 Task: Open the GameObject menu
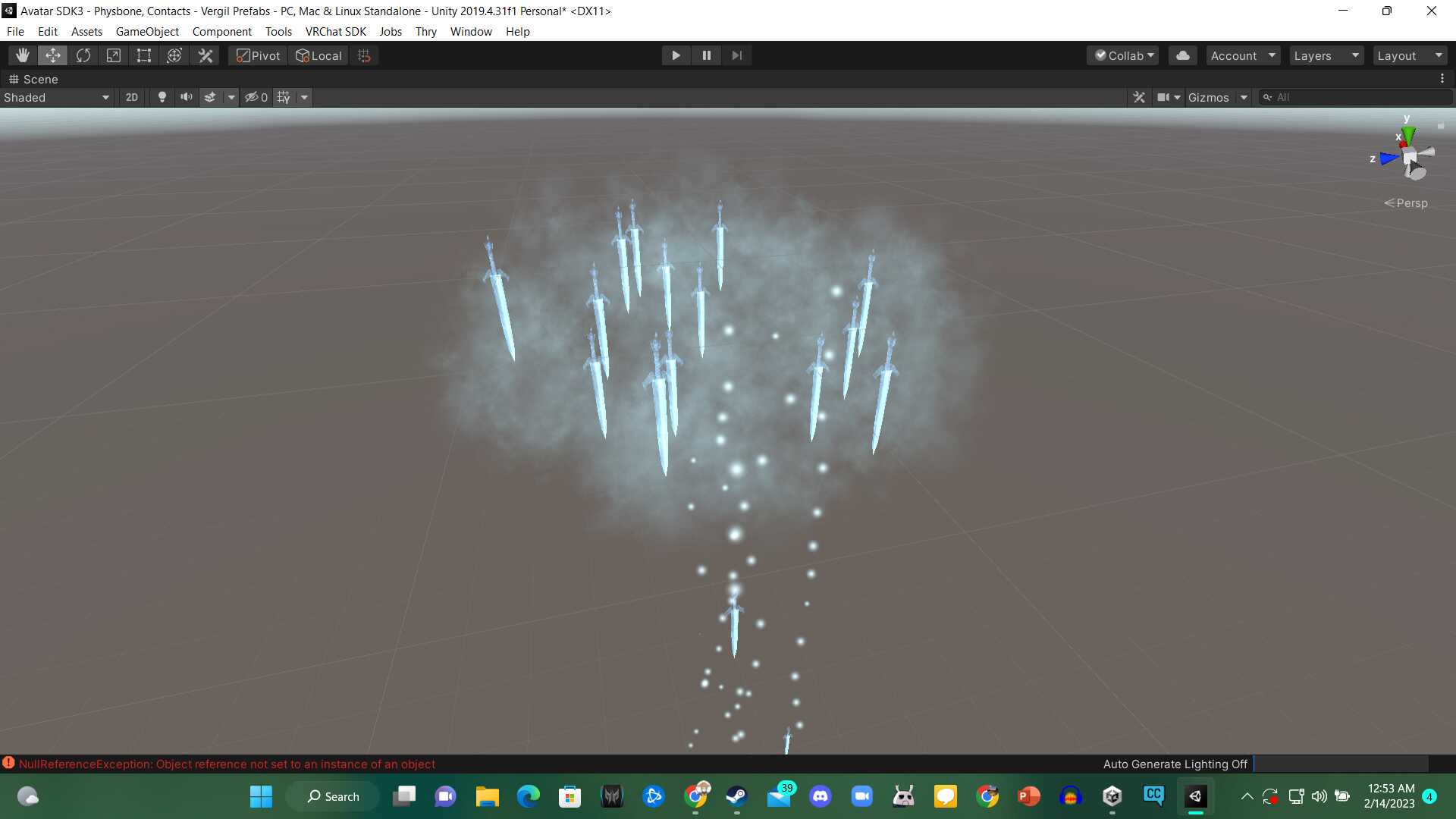click(147, 31)
